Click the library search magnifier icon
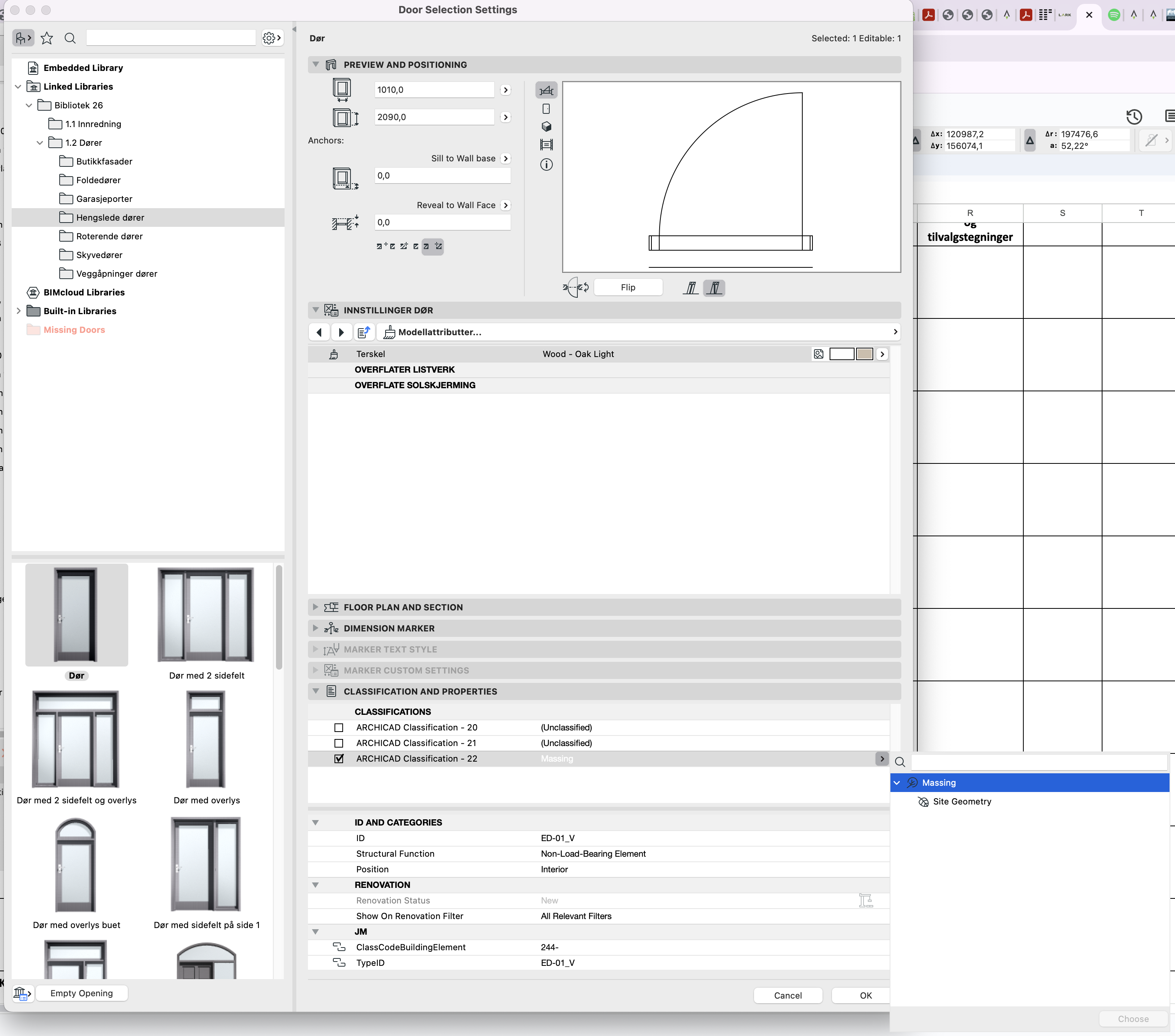 point(70,39)
